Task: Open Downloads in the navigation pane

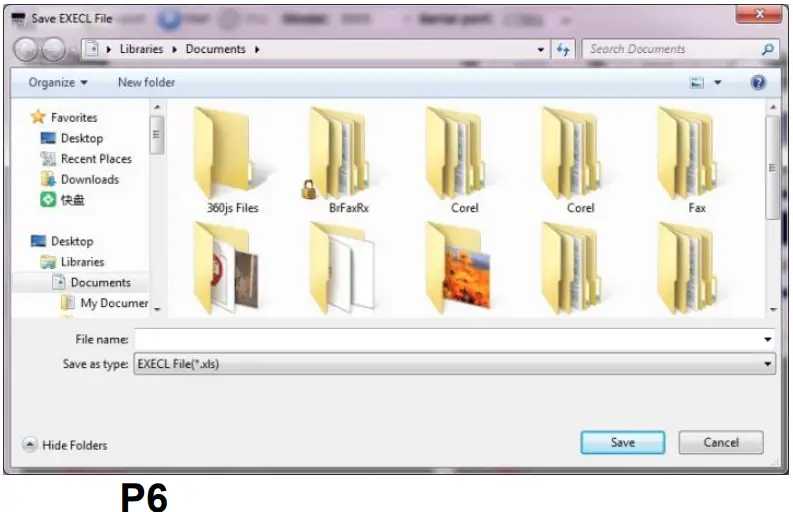Action: click(x=79, y=180)
